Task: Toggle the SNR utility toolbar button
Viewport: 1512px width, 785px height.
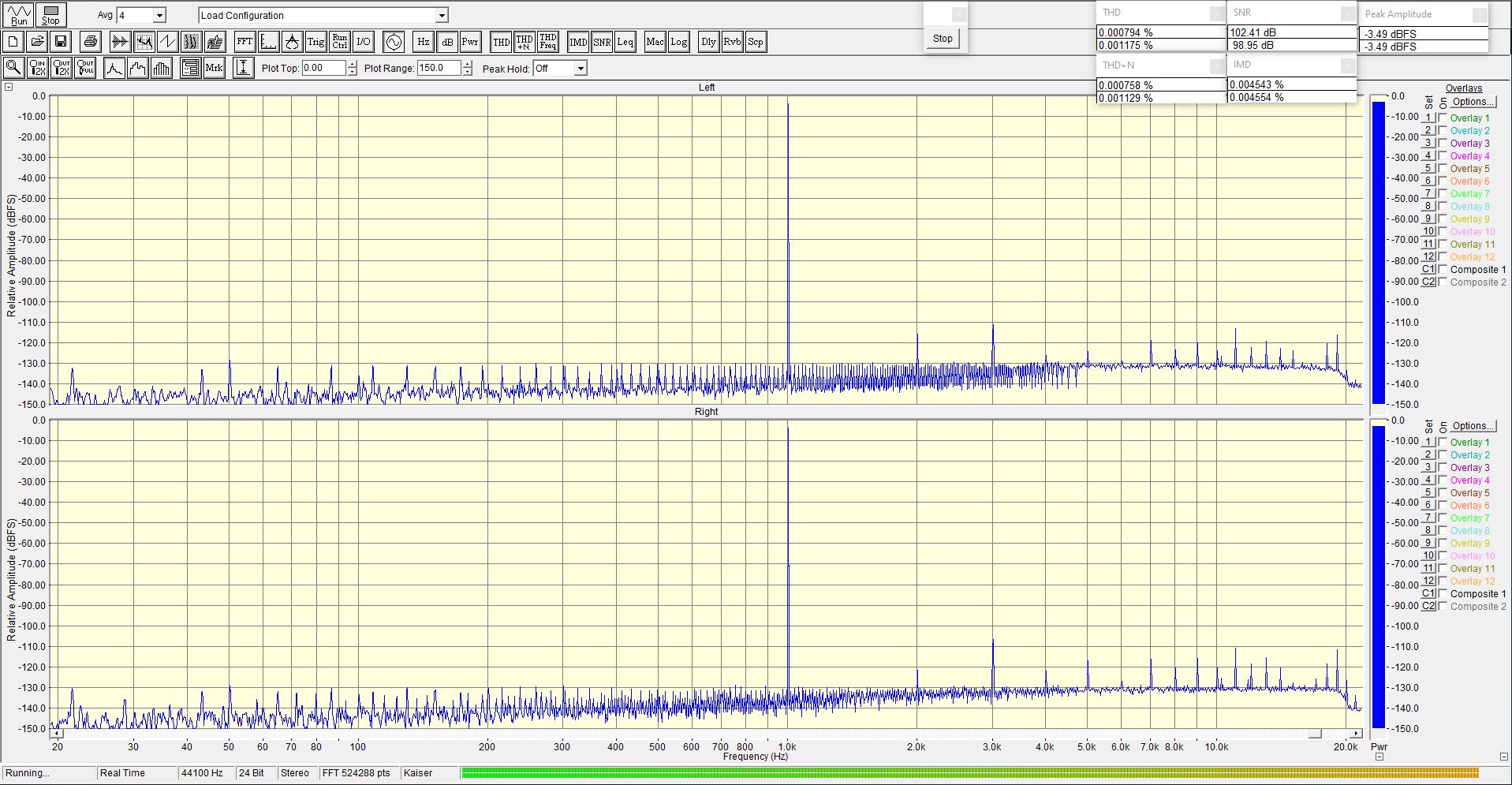Action: (x=602, y=42)
